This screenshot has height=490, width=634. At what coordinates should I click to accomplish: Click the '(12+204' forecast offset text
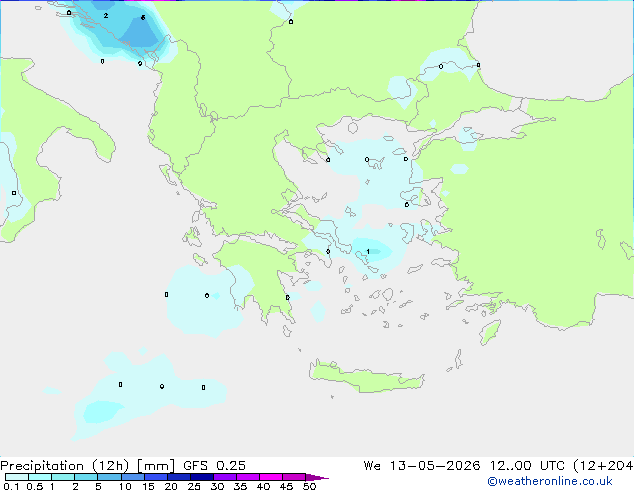click(603, 466)
